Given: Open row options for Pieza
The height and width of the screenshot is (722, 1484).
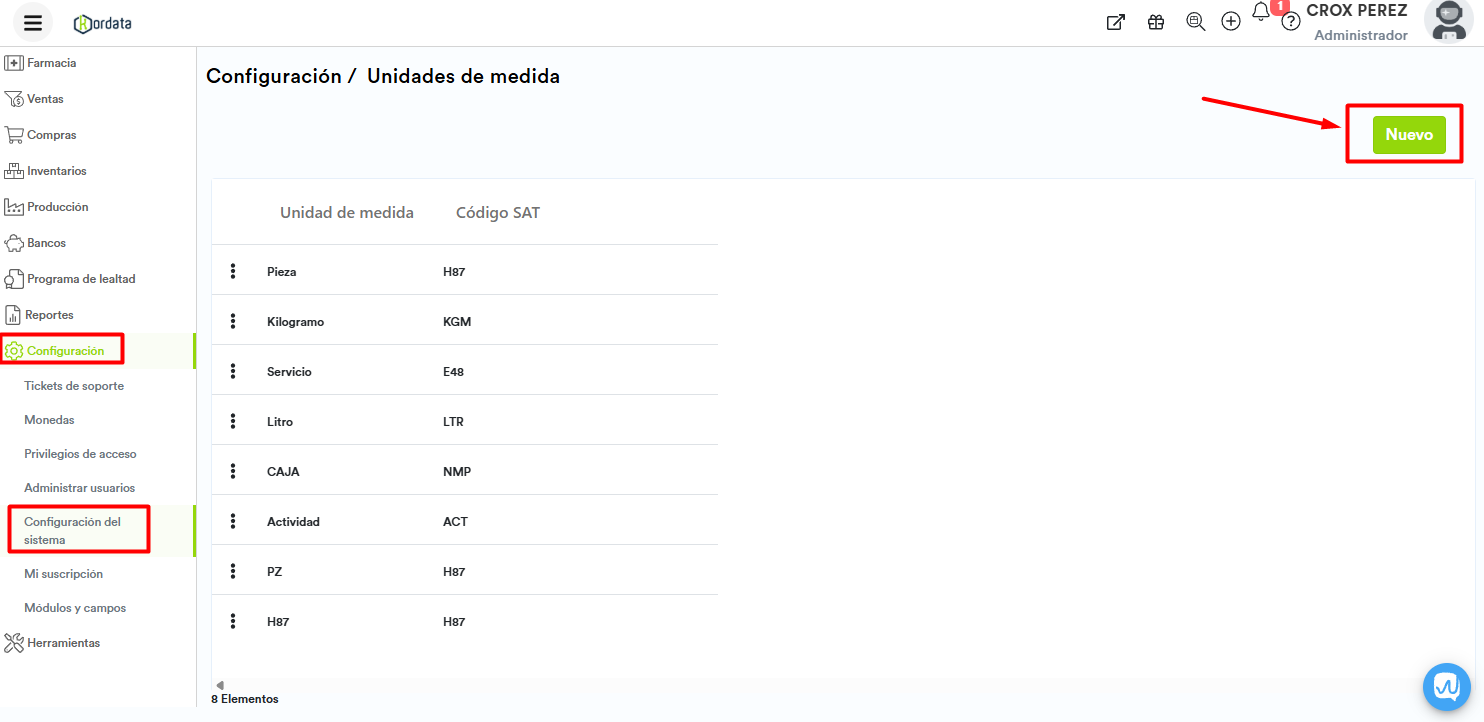Looking at the screenshot, I should click(x=233, y=271).
